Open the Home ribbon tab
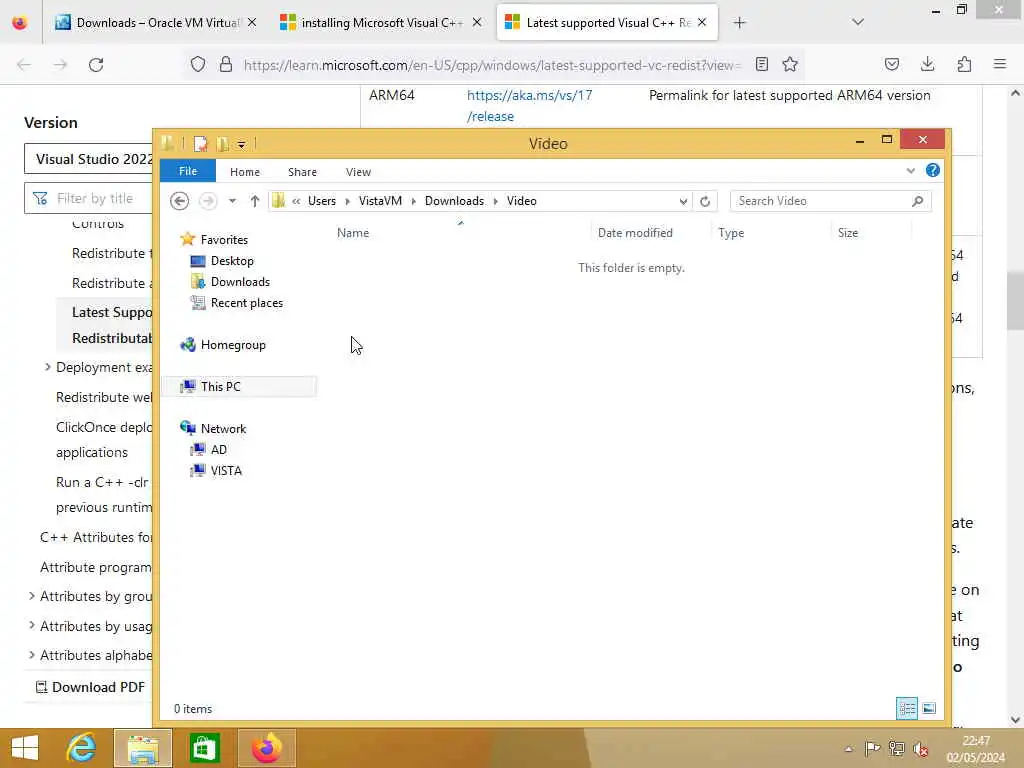Viewport: 1024px width, 768px height. (245, 172)
